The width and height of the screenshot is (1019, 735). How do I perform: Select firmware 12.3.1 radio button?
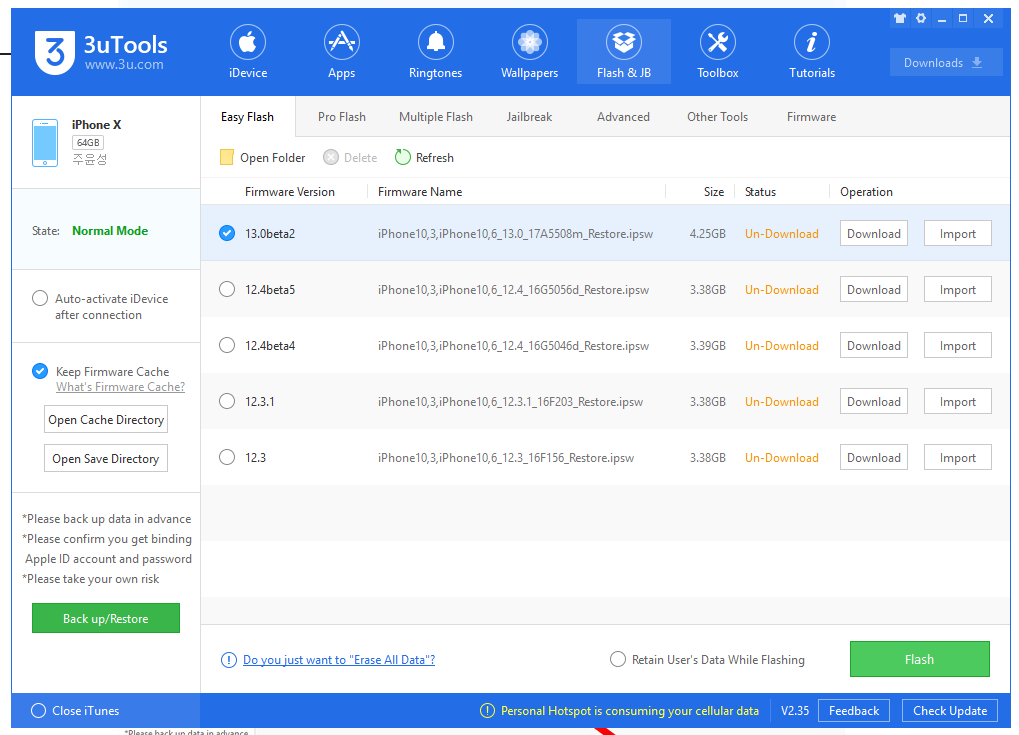[227, 401]
